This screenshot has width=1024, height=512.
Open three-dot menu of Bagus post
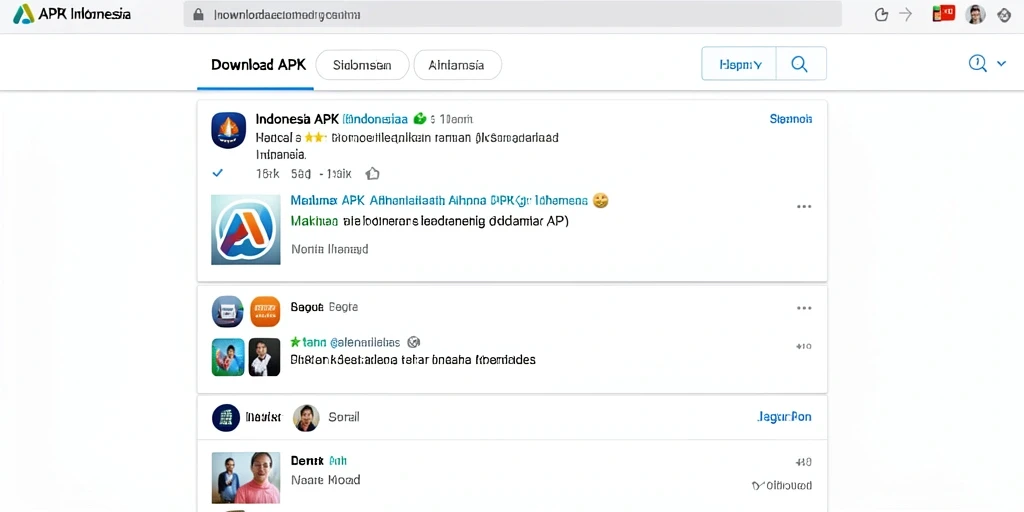tap(804, 308)
